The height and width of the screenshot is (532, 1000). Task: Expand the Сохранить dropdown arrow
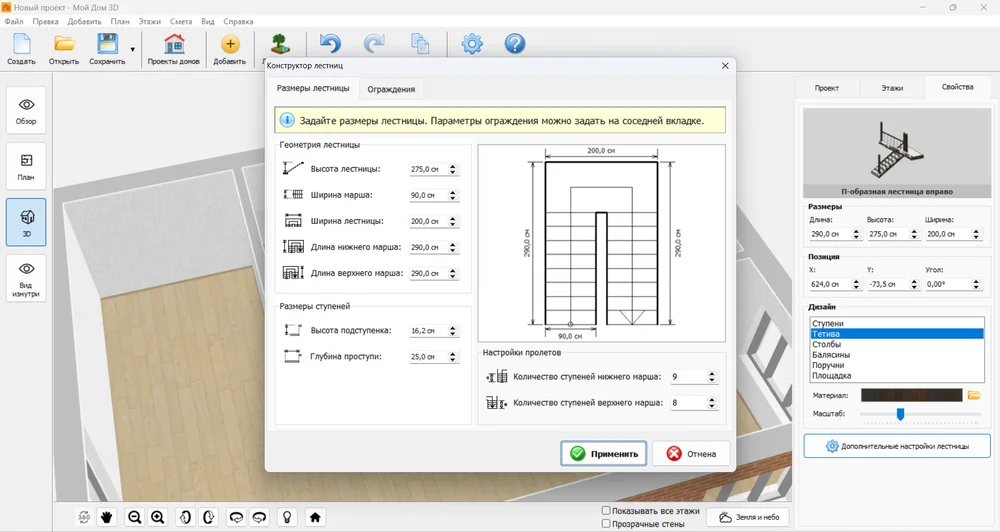pyautogui.click(x=133, y=49)
